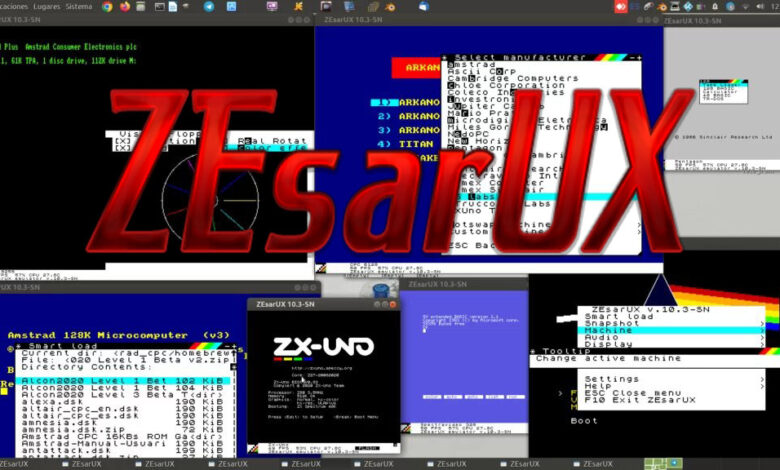The width and height of the screenshot is (780, 470).
Task: Launch Firefox from the top panel
Action: (125, 6)
